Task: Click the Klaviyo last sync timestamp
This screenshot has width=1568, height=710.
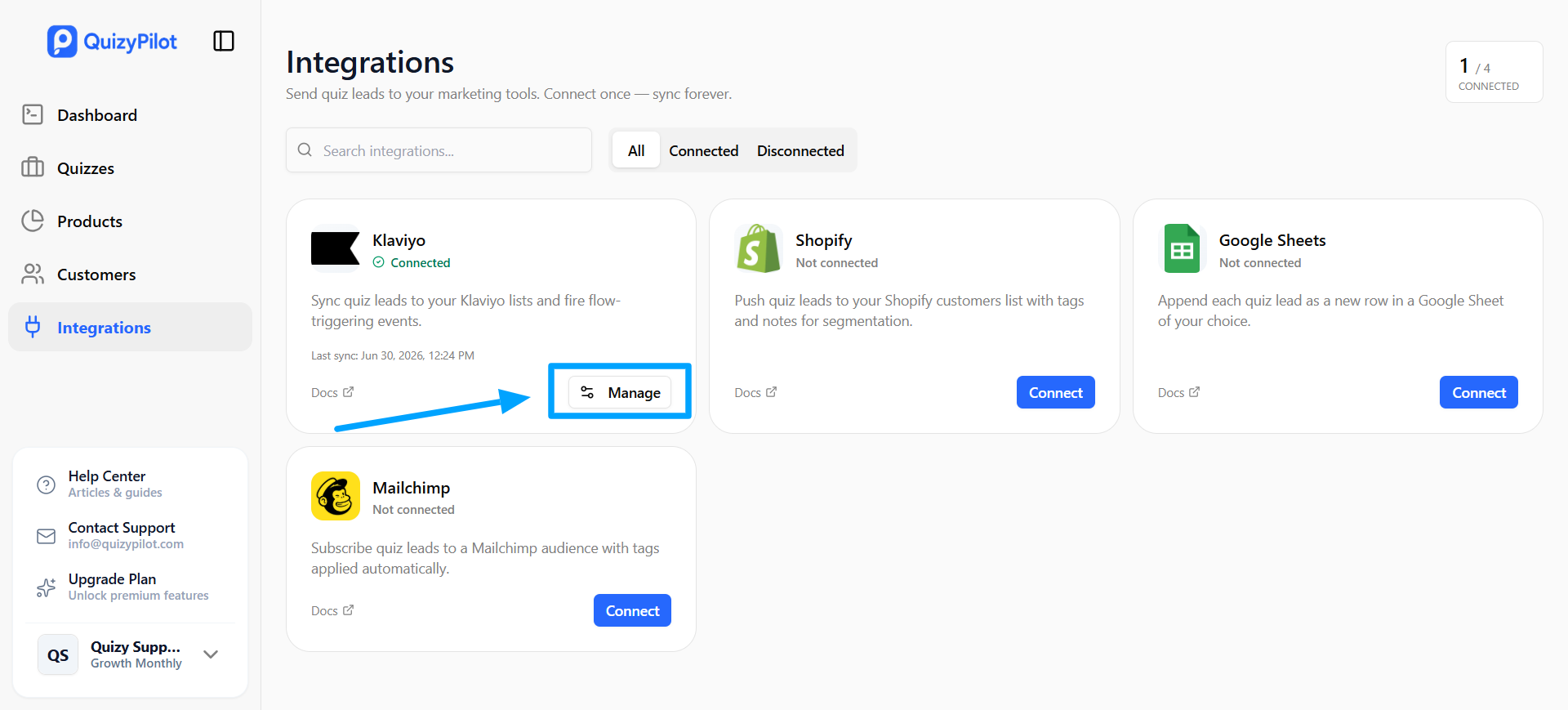Action: click(x=393, y=355)
